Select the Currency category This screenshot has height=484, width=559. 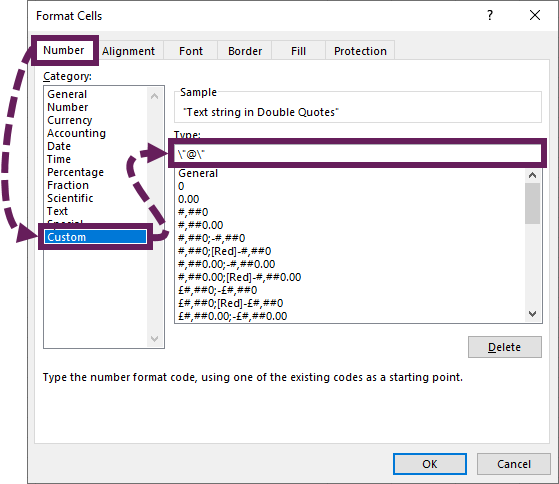(x=70, y=120)
